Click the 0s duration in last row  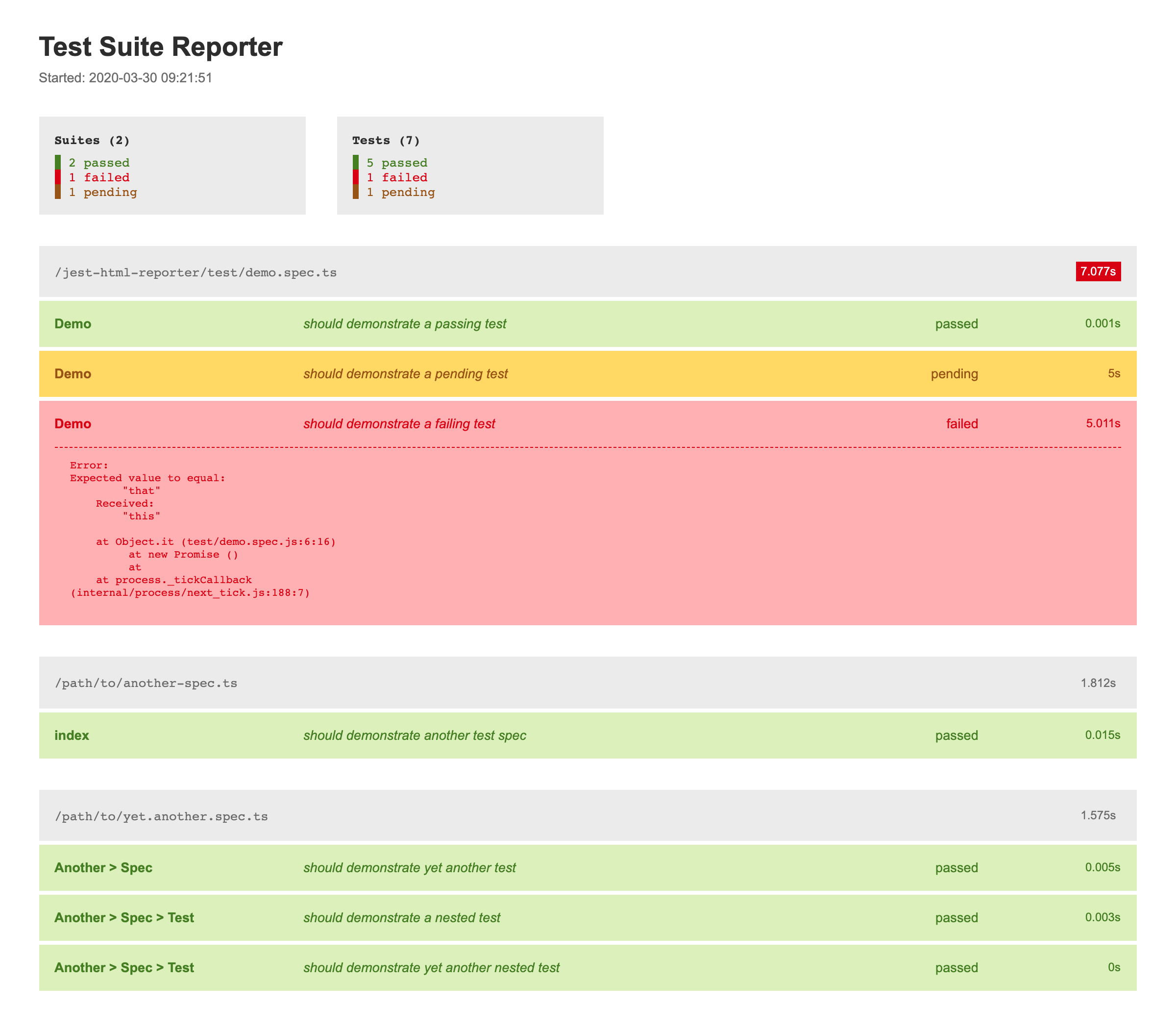click(x=1114, y=968)
